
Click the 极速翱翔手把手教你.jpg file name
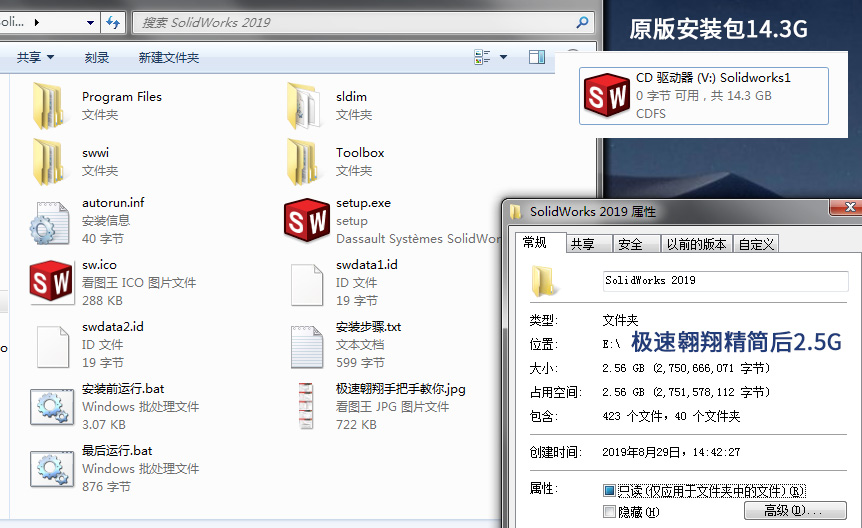(401, 389)
